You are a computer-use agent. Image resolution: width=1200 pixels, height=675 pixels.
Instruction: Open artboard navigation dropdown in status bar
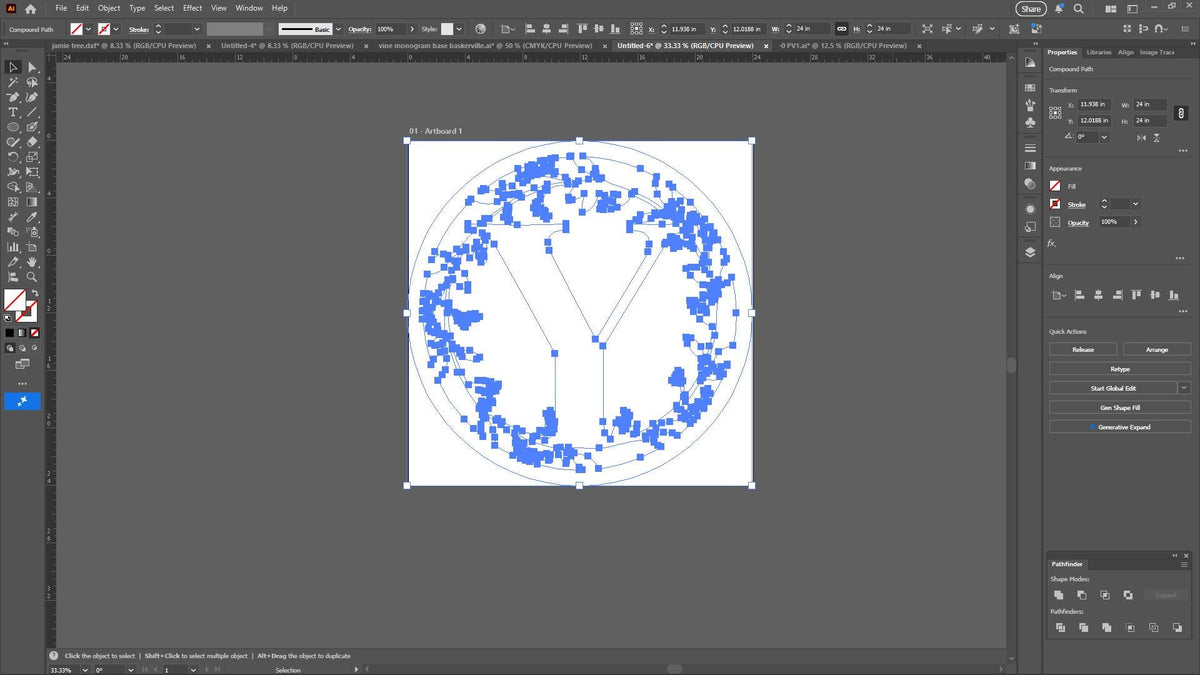pyautogui.click(x=193, y=669)
